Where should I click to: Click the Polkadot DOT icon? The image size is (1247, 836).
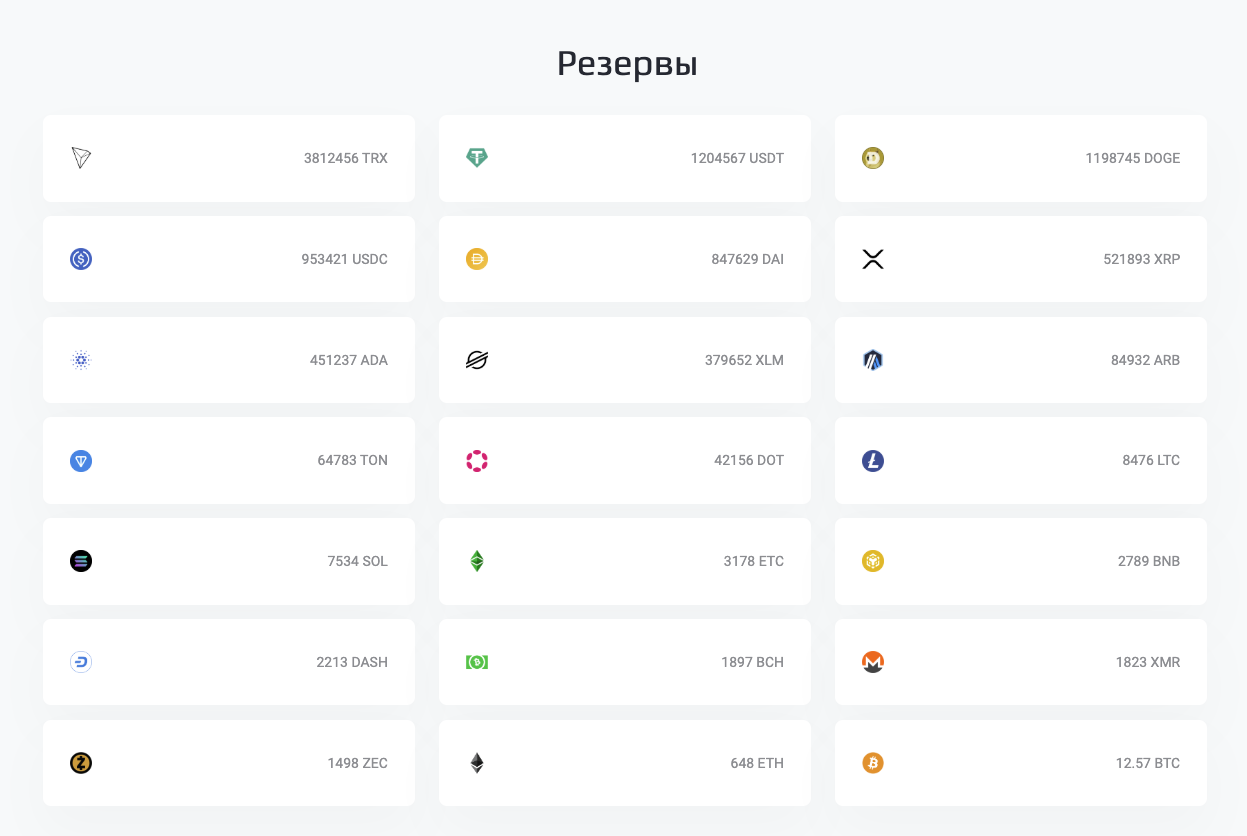pos(477,461)
